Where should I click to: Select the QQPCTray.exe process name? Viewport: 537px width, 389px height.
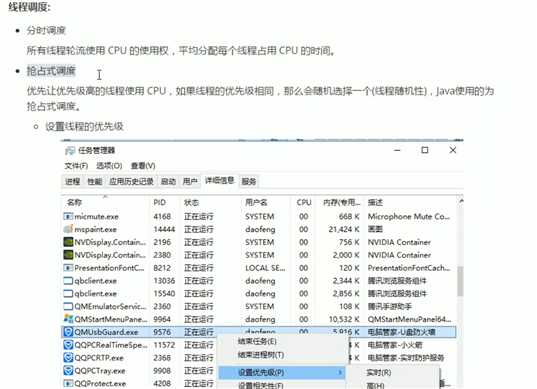(100, 371)
